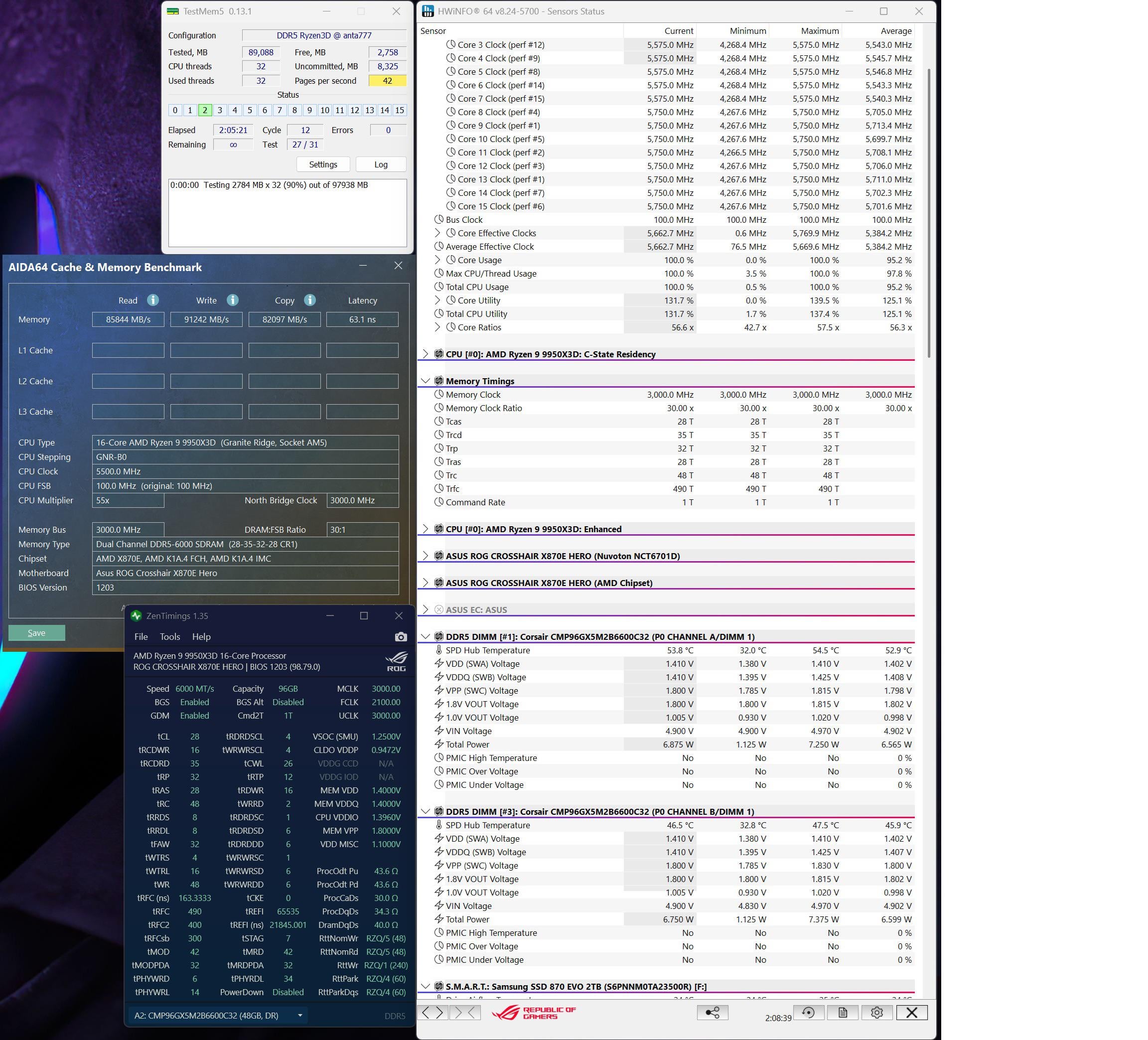Select TestMem5 status thread box 2

205,111
